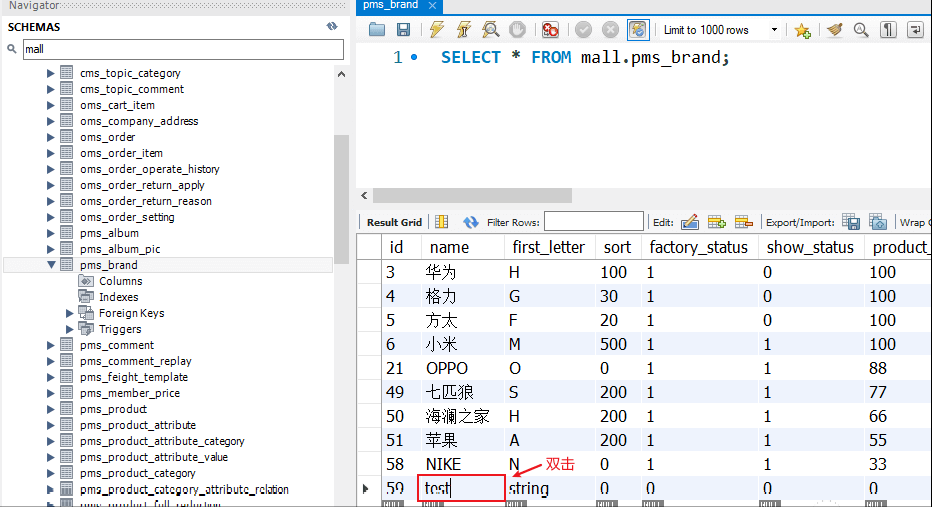Click the form editor grid icon beside Result Grid

(x=442, y=222)
